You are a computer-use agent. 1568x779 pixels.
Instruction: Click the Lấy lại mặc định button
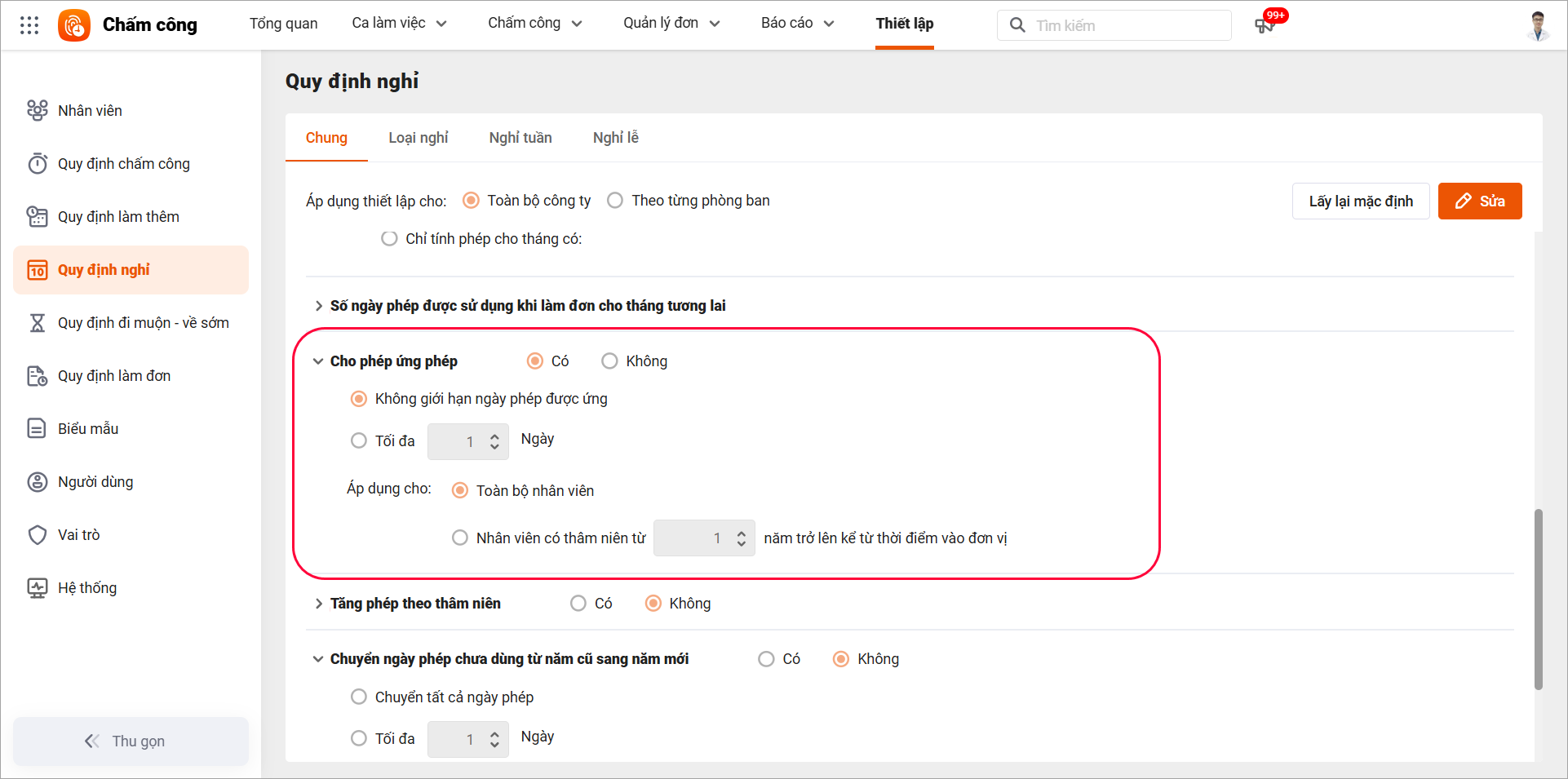pos(1360,201)
